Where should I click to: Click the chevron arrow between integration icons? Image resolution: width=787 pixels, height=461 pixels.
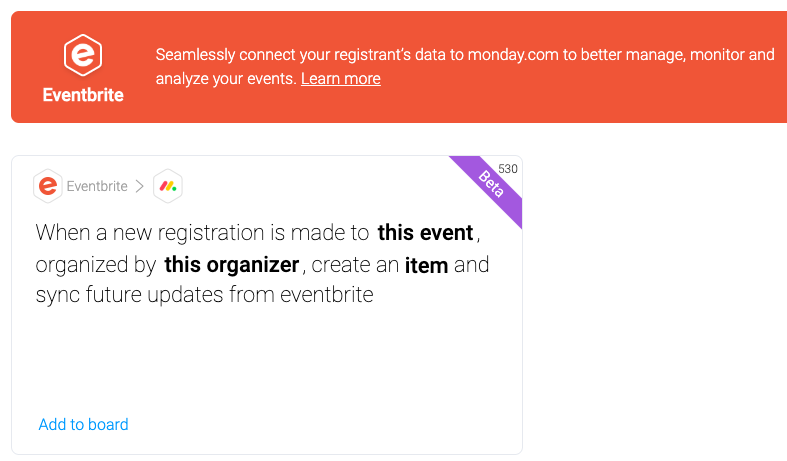point(140,186)
